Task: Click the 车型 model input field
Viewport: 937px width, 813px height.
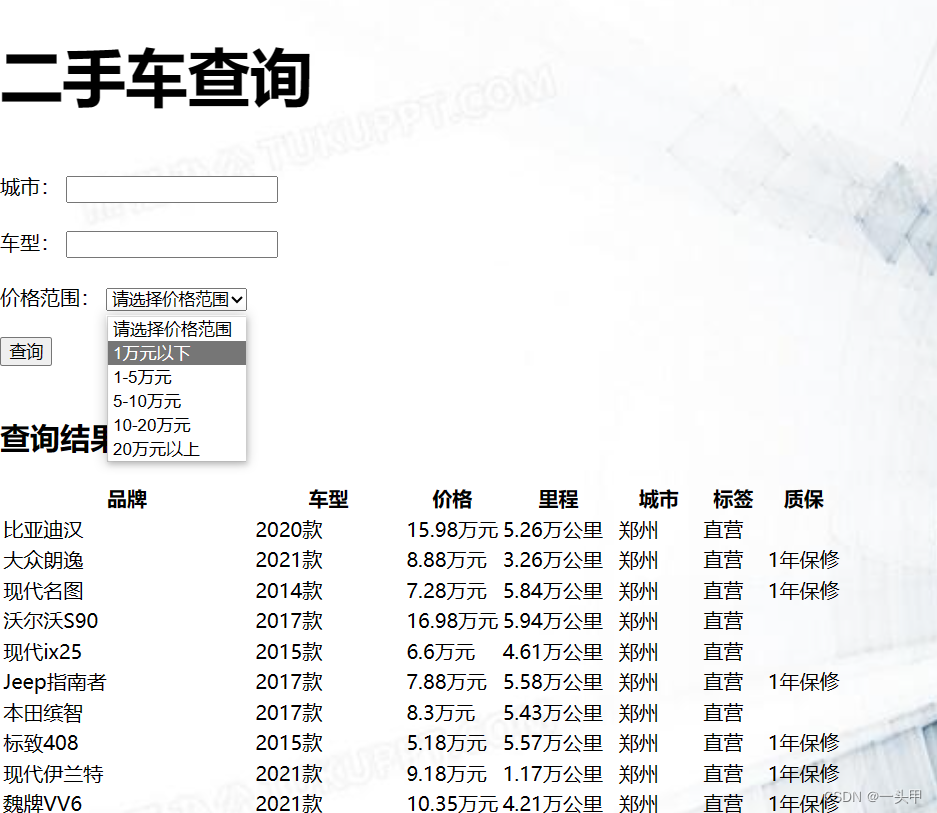Action: pyautogui.click(x=172, y=244)
